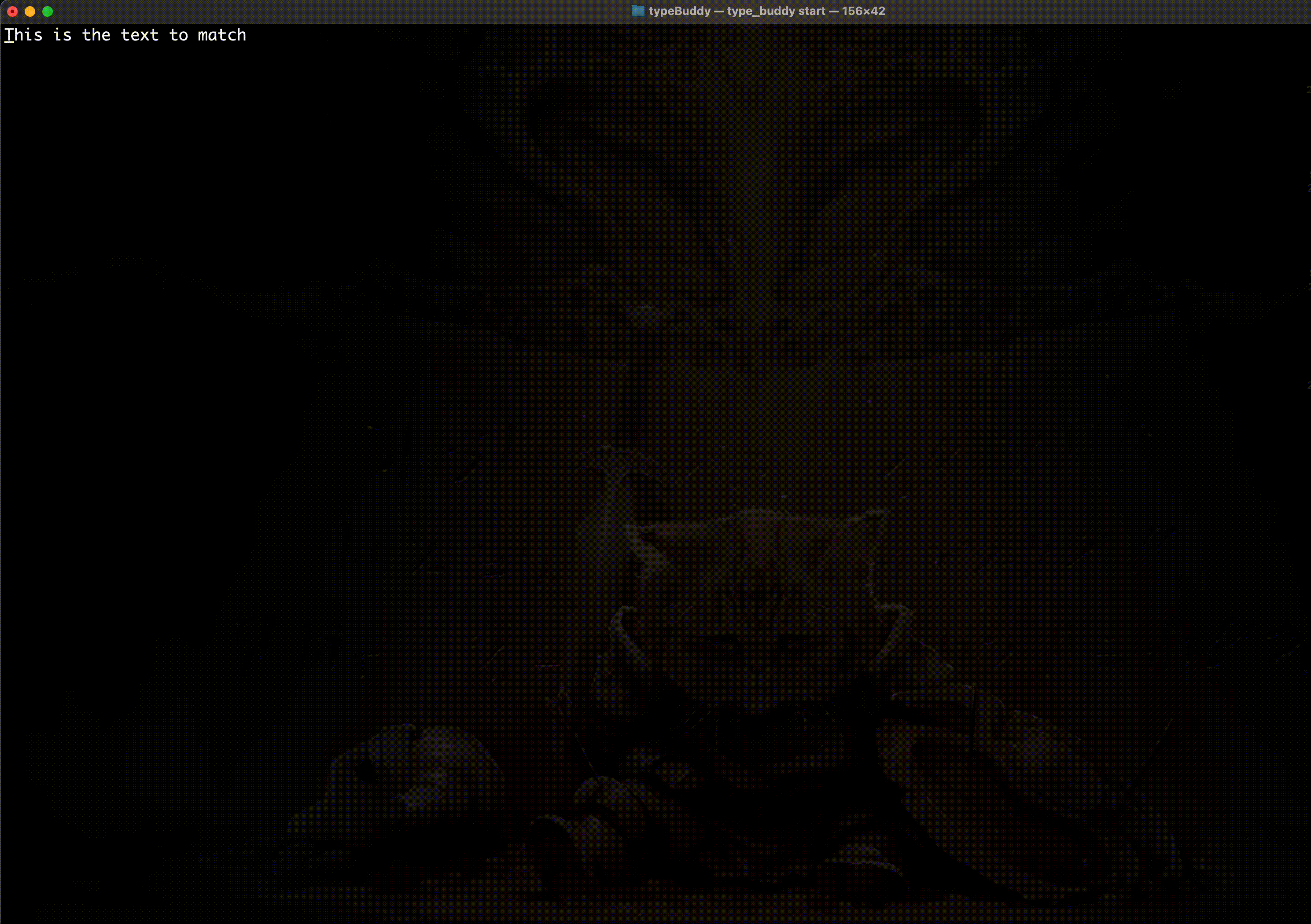Click the word 'the' in terminal line

click(x=96, y=35)
